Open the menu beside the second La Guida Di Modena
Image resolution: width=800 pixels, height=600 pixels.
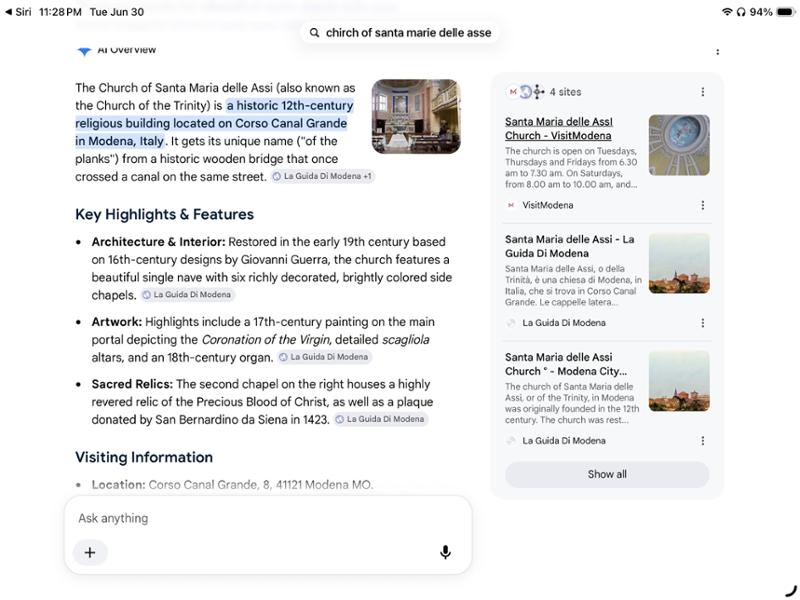(x=703, y=441)
